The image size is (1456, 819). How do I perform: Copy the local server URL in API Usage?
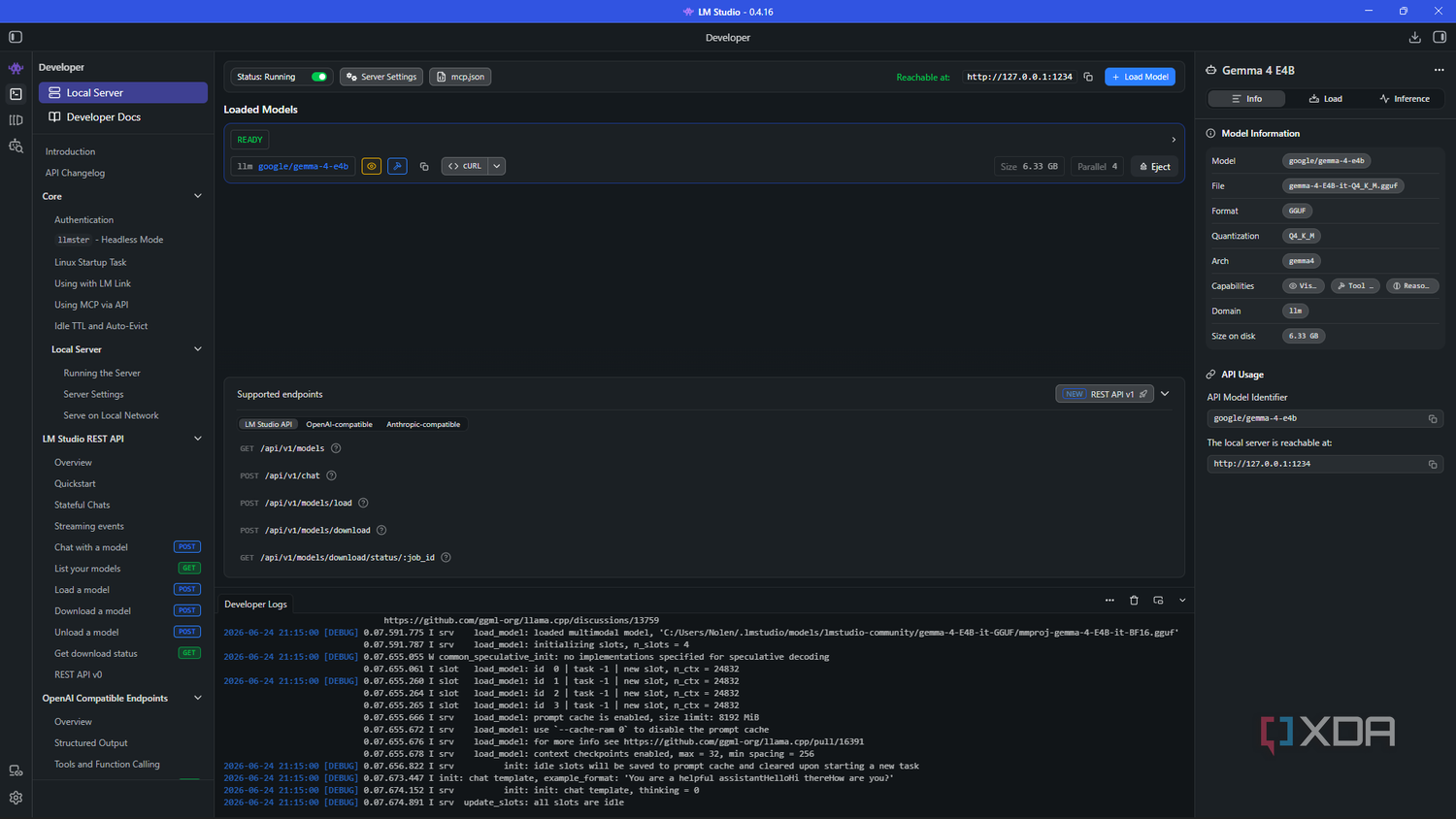pos(1432,464)
